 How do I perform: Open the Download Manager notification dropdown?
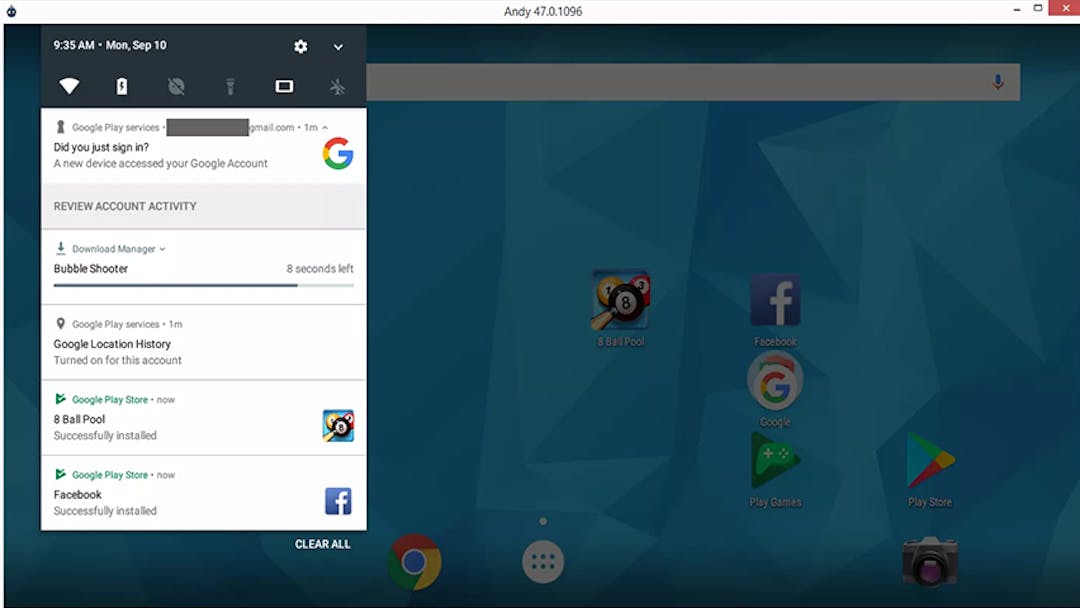click(x=163, y=248)
